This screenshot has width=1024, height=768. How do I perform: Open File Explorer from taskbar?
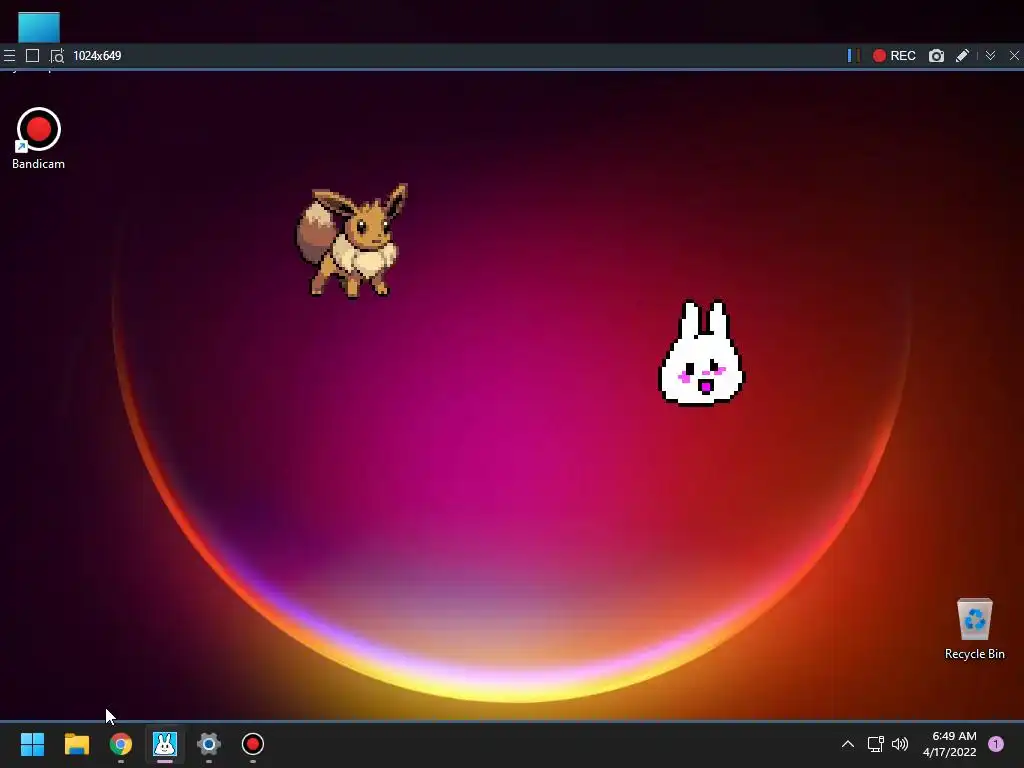tap(76, 744)
